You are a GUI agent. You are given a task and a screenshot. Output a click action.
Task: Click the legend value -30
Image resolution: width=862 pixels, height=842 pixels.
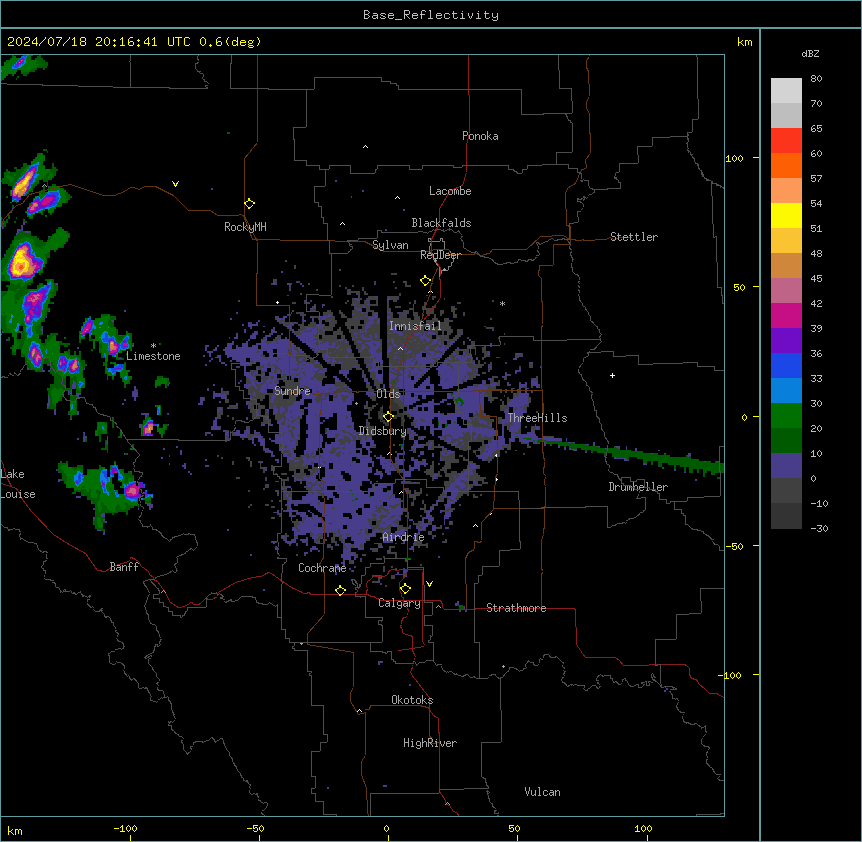819,528
